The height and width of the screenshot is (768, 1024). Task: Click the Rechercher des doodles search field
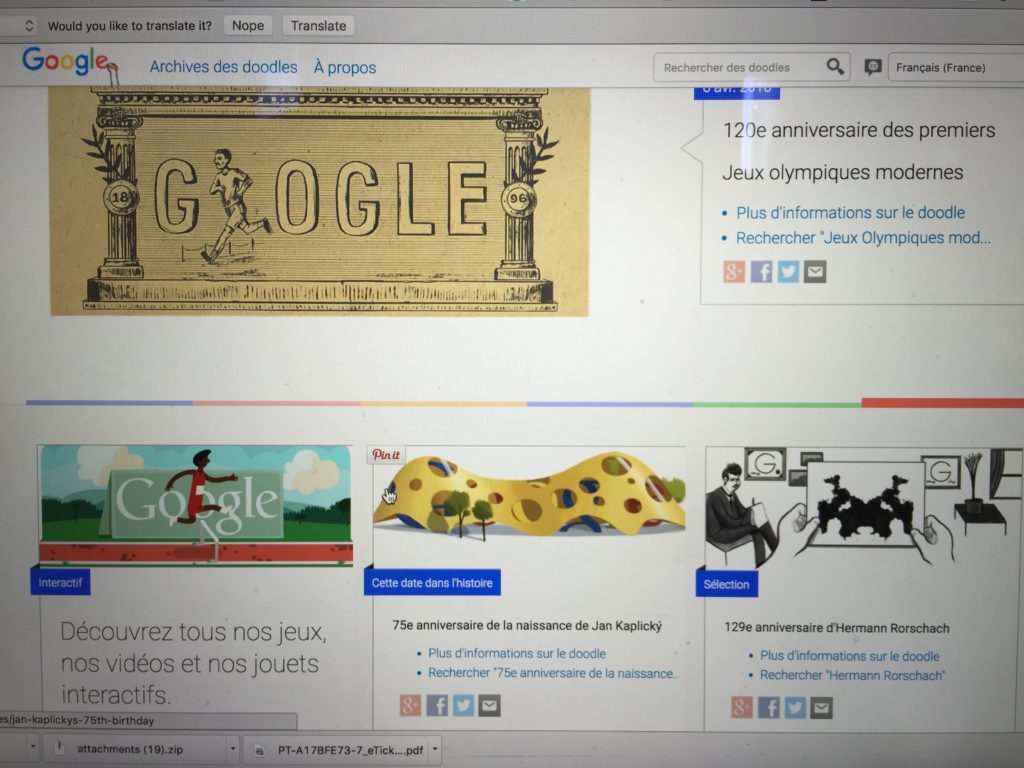pos(741,67)
